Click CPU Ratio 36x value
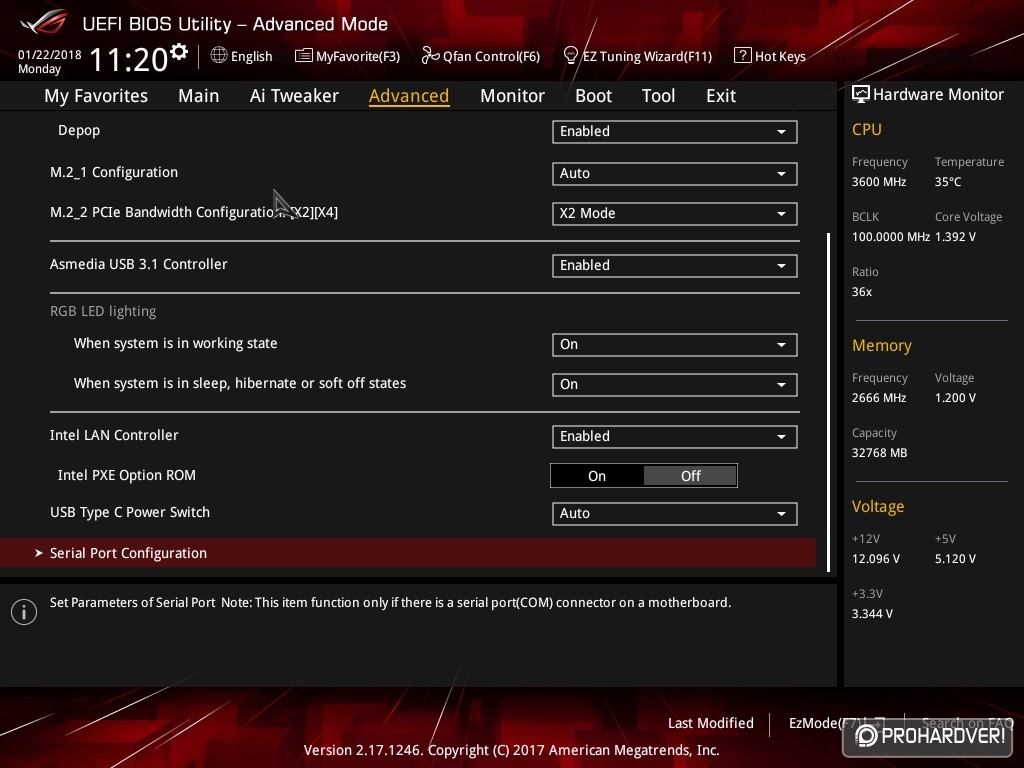 coord(862,292)
